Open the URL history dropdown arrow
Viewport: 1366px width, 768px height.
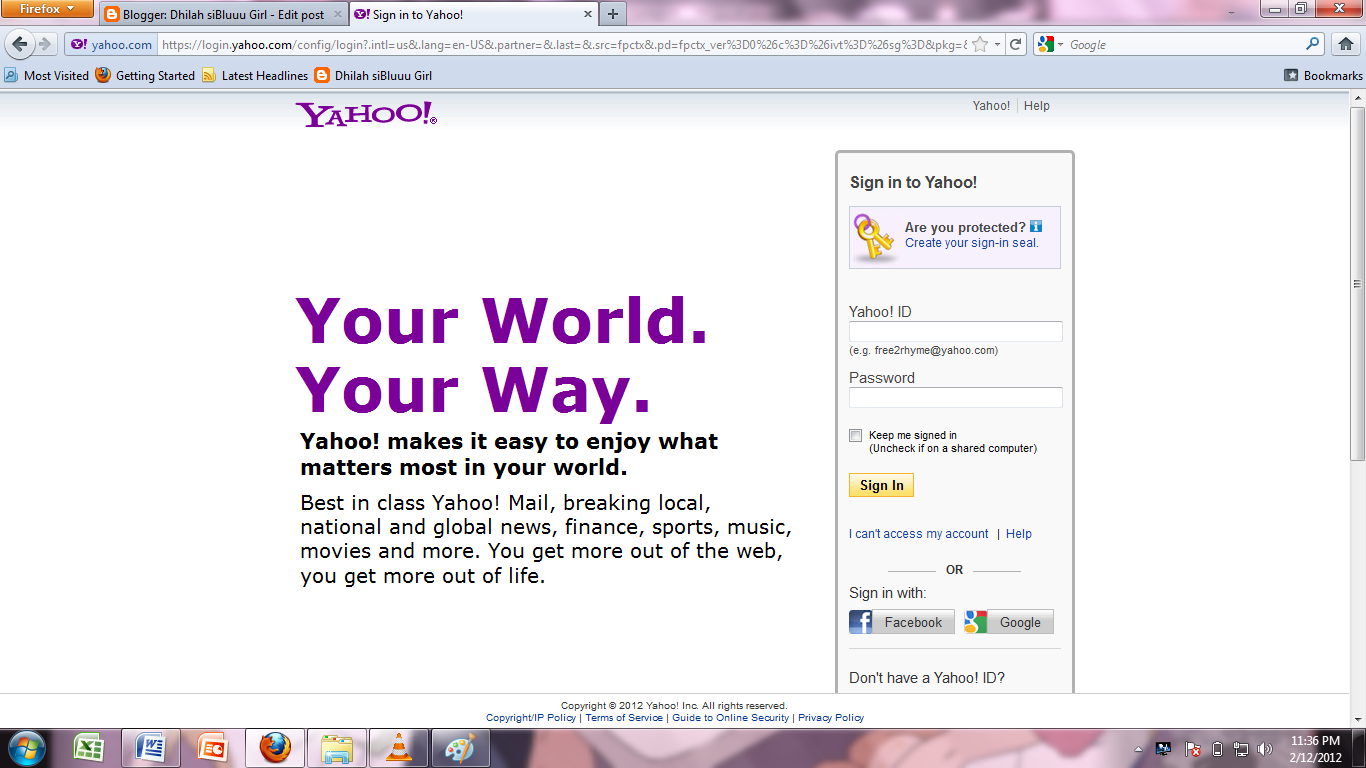[x=997, y=45]
